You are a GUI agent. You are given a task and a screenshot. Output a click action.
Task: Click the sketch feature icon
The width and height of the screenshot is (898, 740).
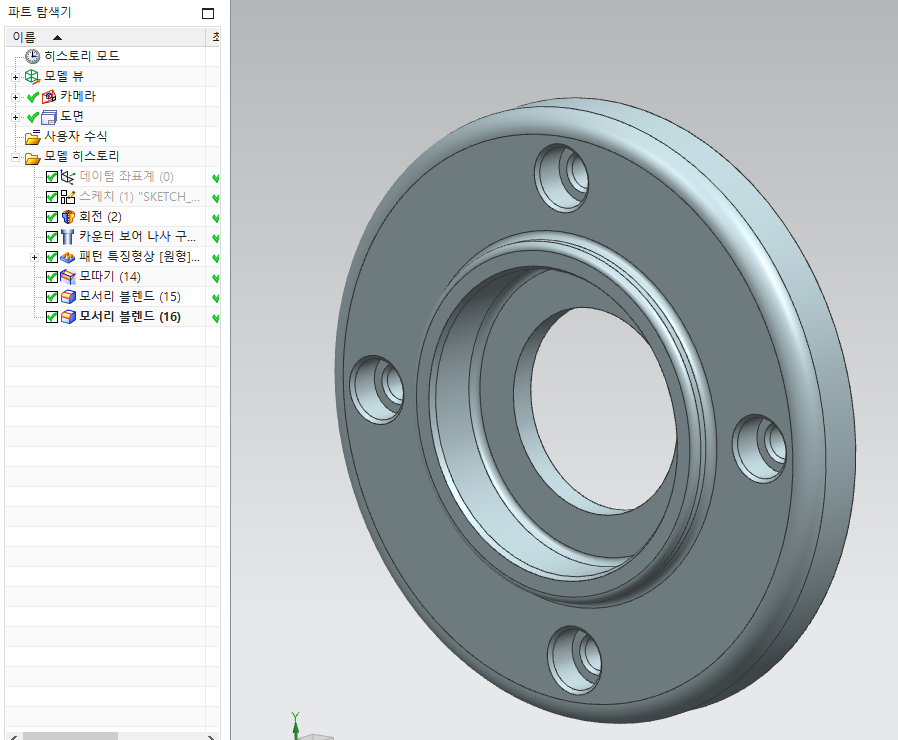pos(68,196)
